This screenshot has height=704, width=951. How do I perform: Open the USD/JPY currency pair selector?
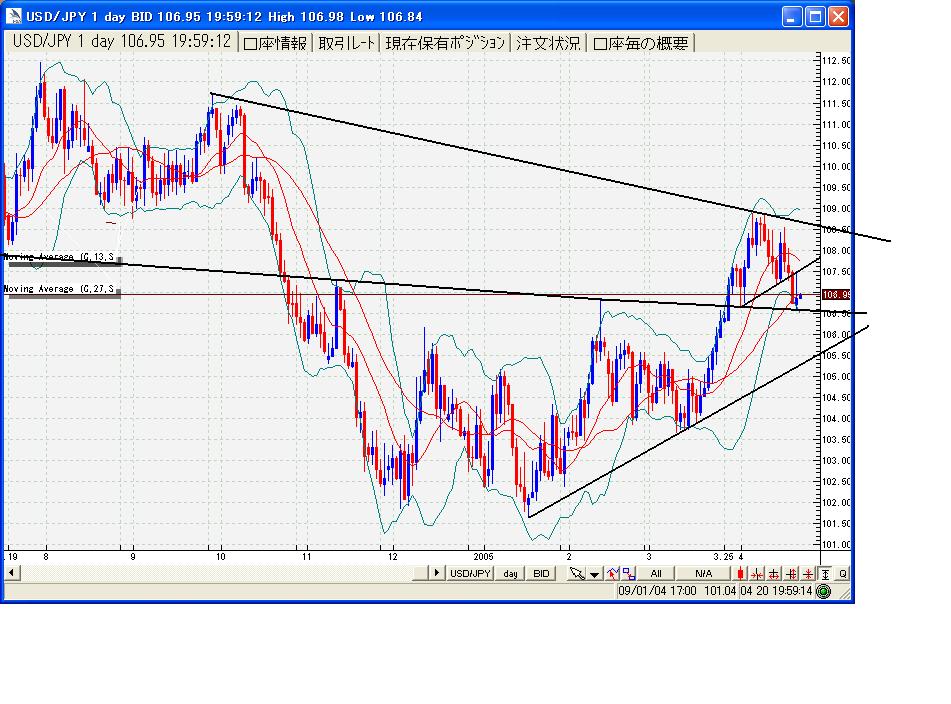[x=472, y=574]
